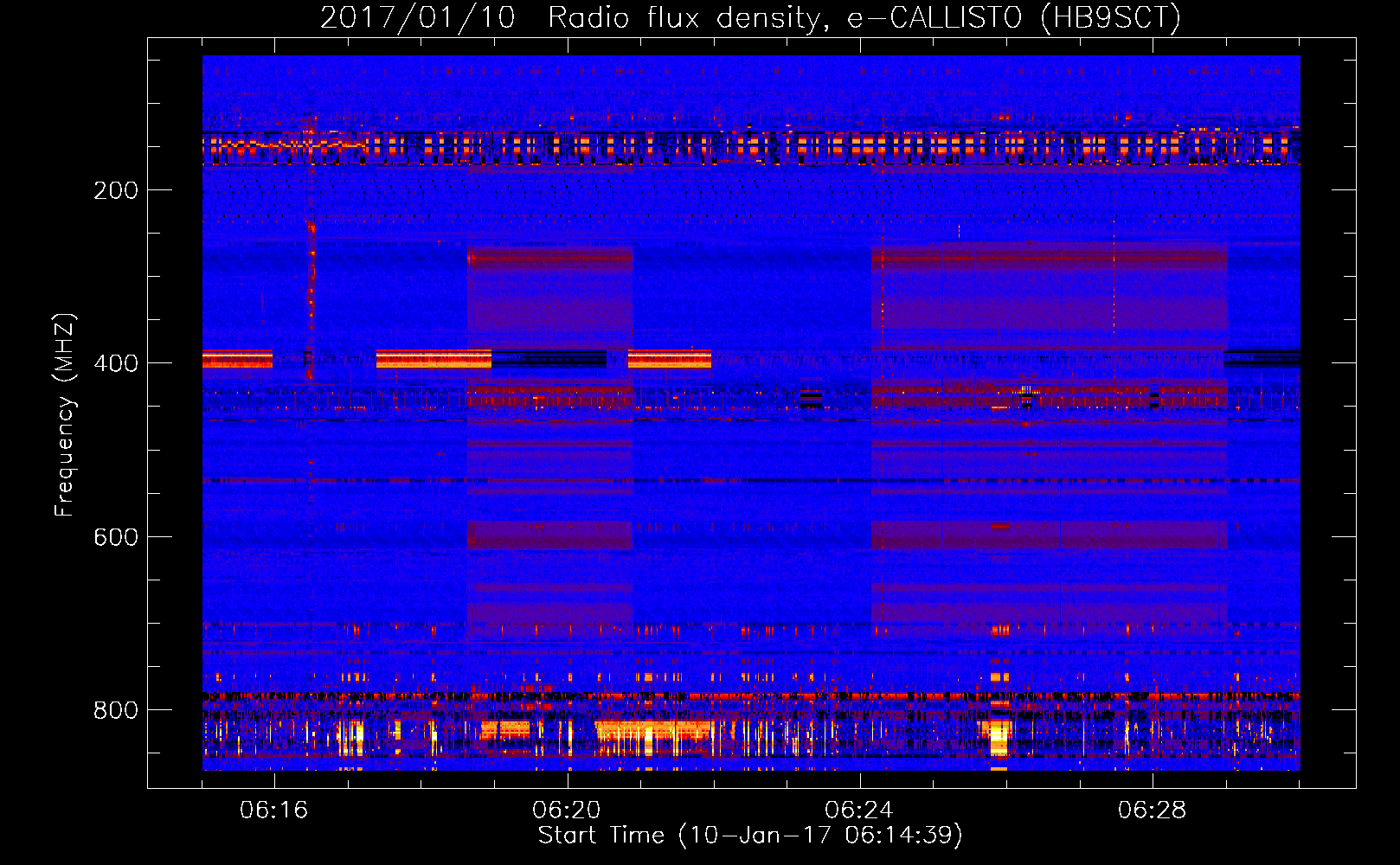Click the 06:16 time tick label

coord(274,811)
